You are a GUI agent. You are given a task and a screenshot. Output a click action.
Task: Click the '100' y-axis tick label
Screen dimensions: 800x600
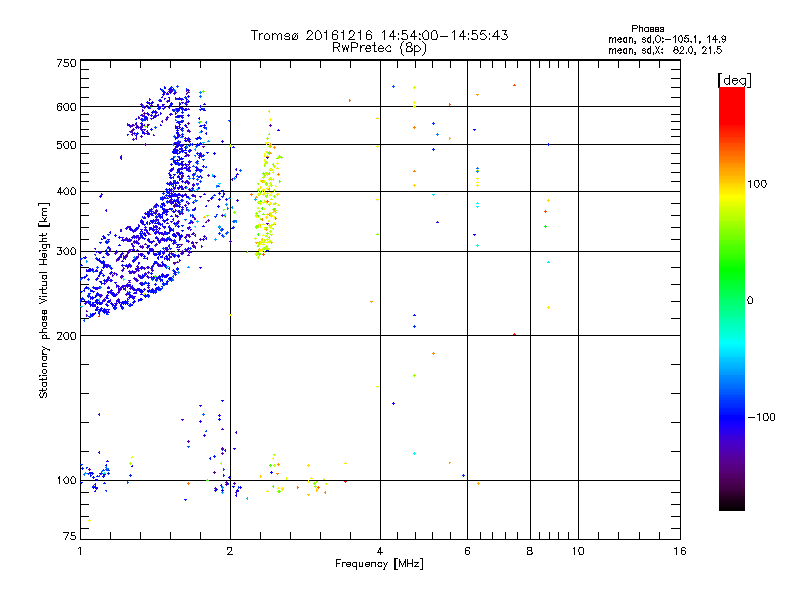coord(66,481)
